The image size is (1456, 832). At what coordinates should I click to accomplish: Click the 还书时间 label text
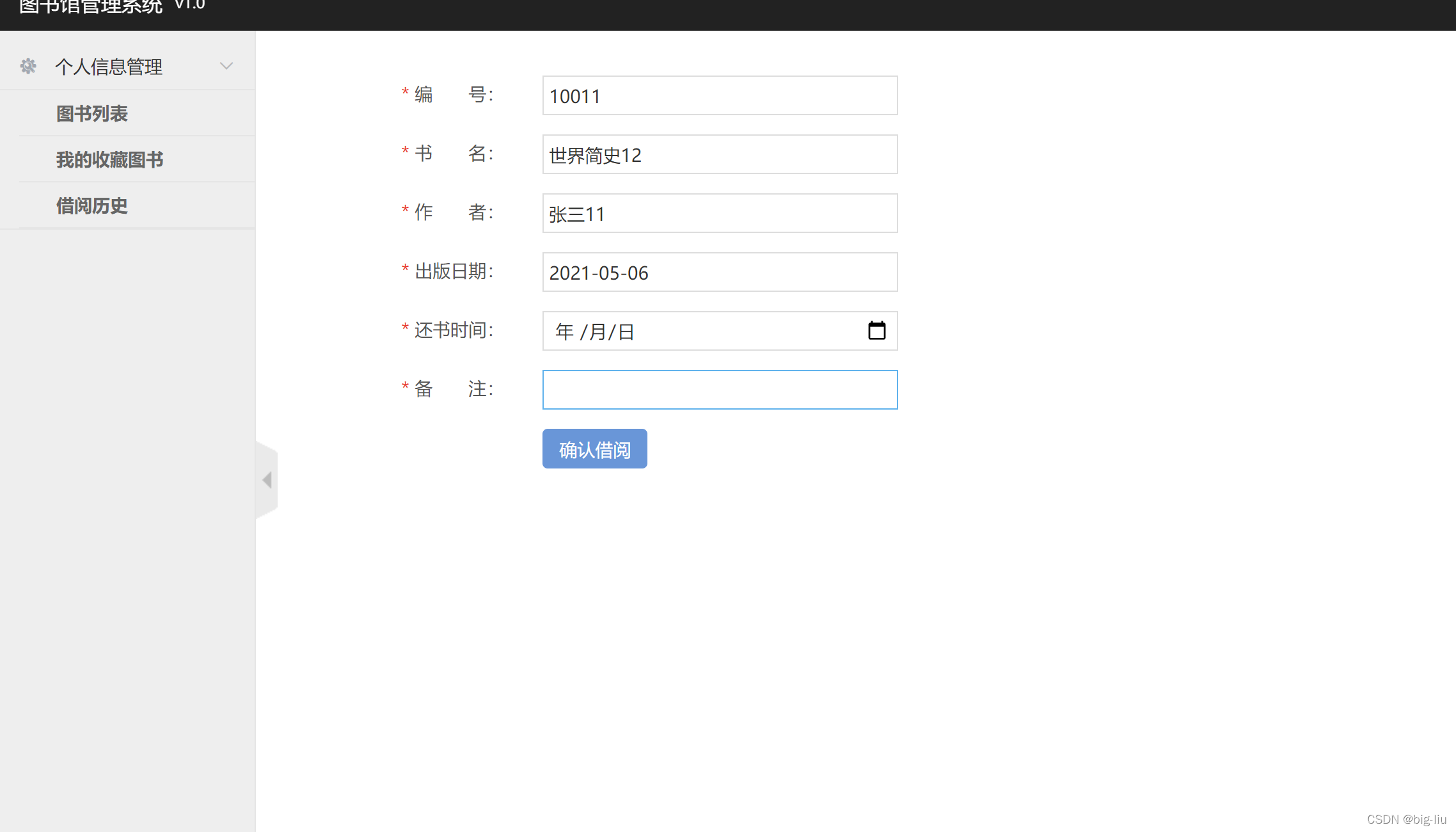click(x=454, y=330)
